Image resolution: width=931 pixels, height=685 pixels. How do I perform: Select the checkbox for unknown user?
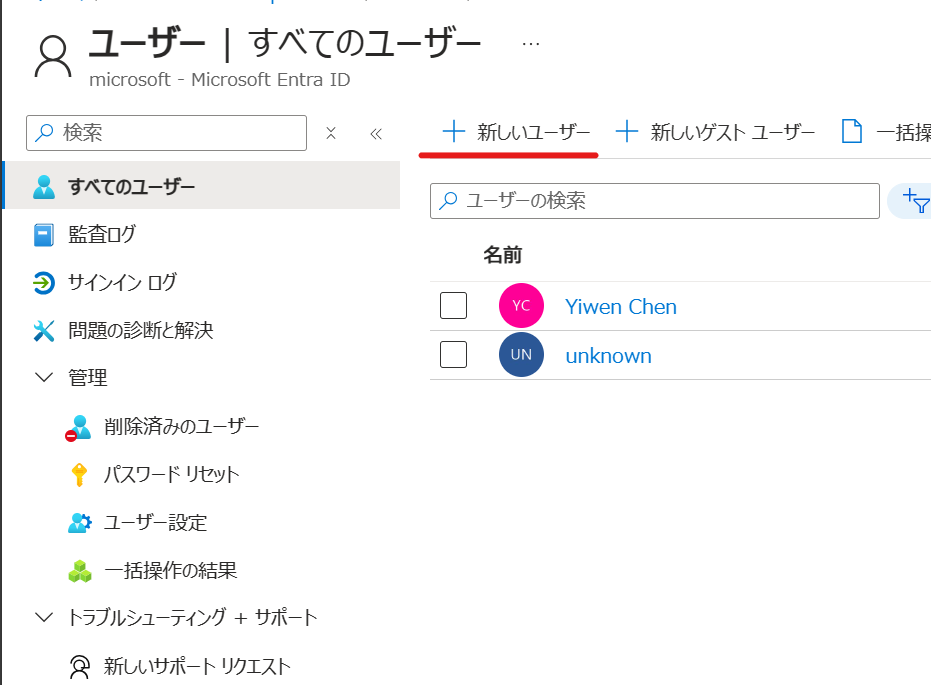point(453,355)
